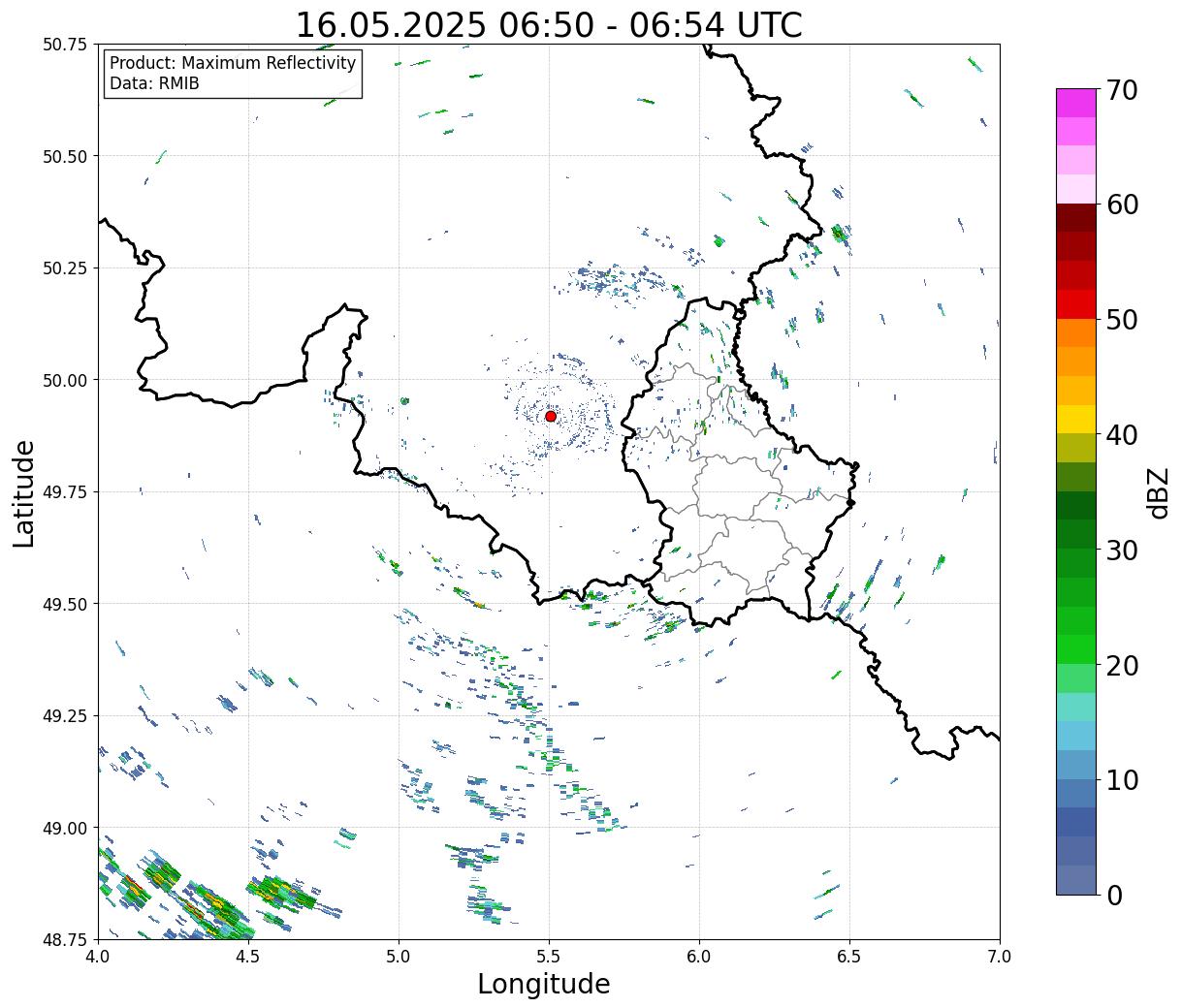Pick the palest pink segment just above 60
Viewport: 1182px width, 1008px height.
coord(1076,189)
